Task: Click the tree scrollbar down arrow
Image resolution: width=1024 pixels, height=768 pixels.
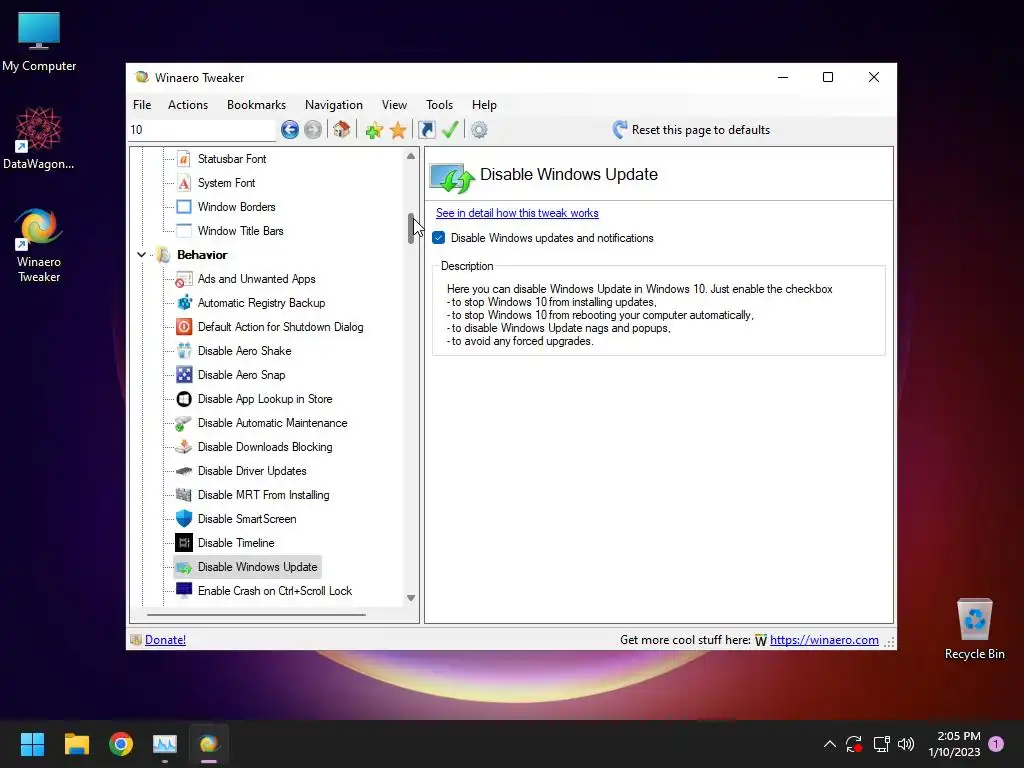Action: pyautogui.click(x=411, y=598)
